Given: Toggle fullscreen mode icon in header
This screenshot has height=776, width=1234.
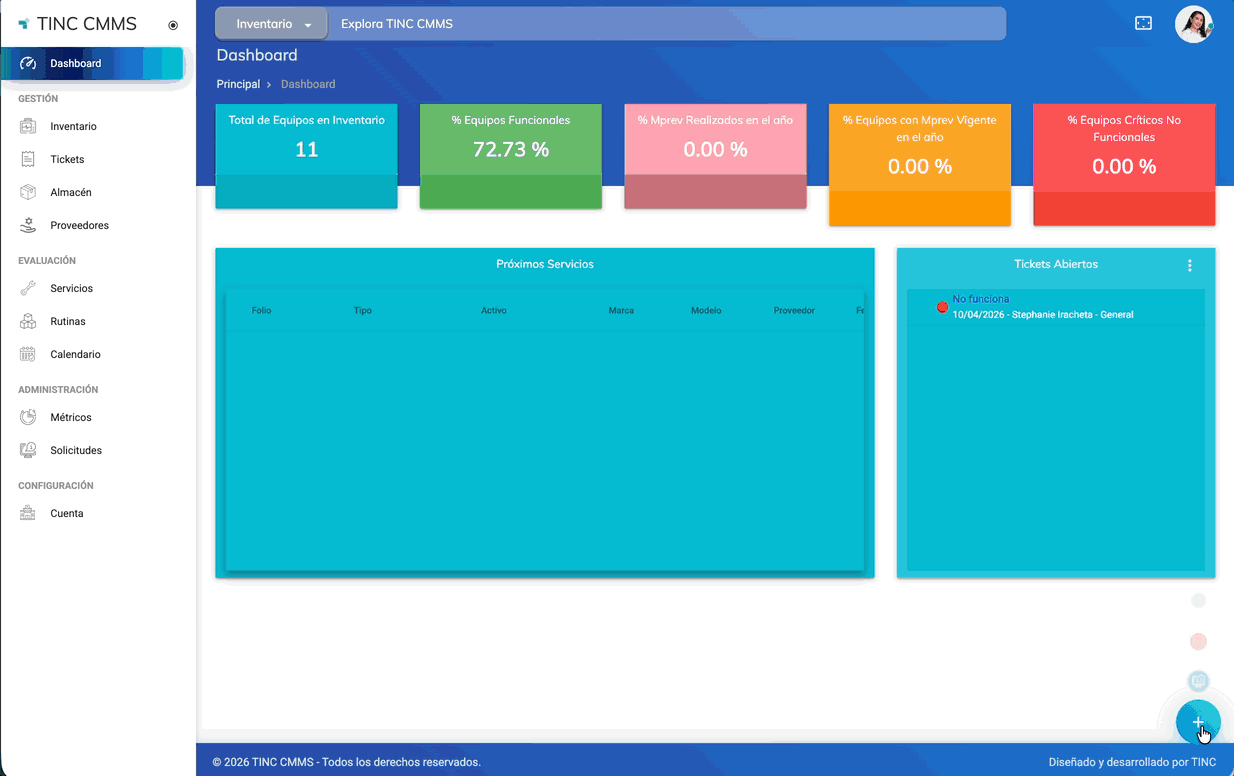Looking at the screenshot, I should 1143,23.
